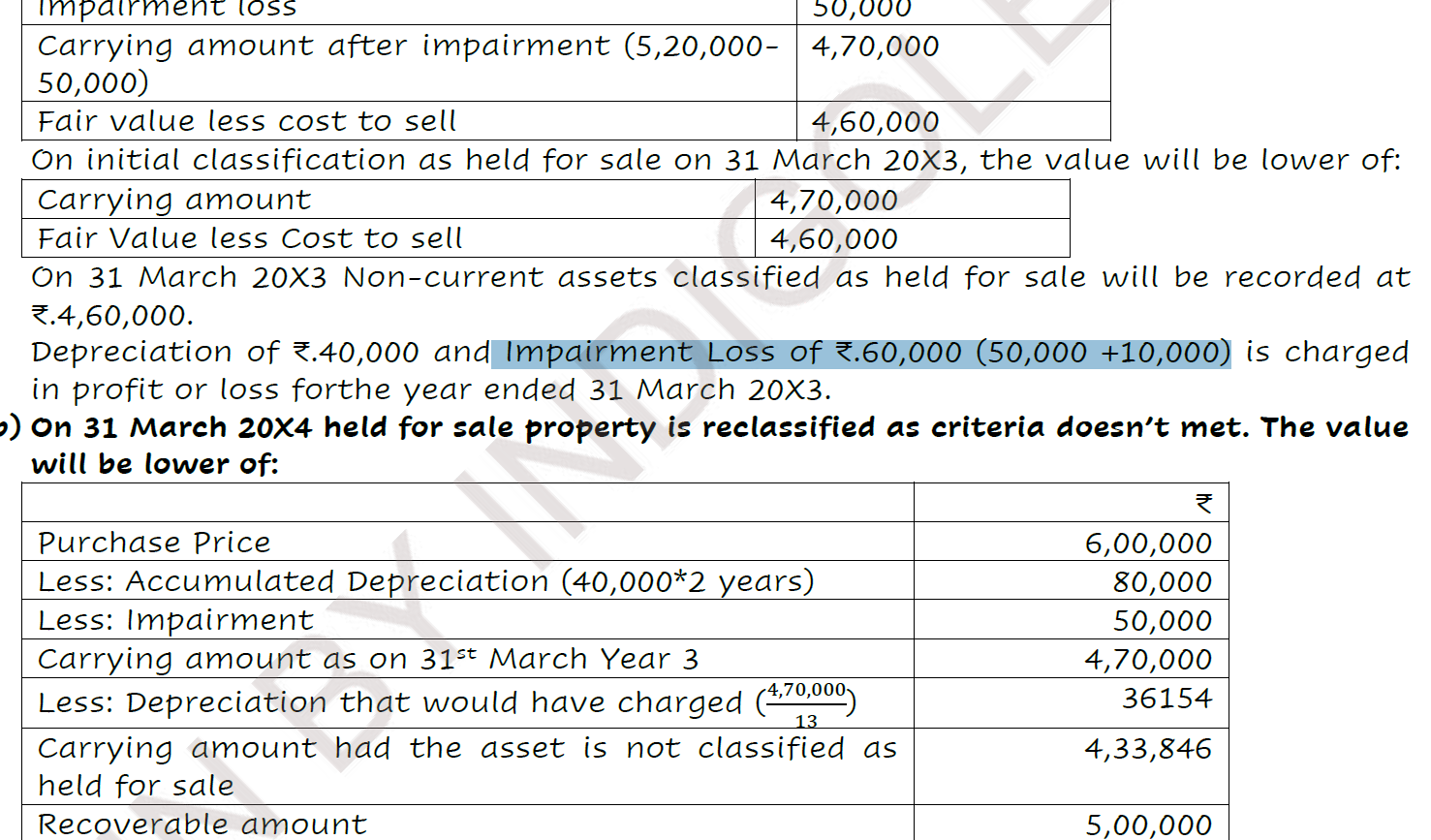Click the Depreciation of ₹.40,000 text
The image size is (1431, 840).
(x=225, y=353)
